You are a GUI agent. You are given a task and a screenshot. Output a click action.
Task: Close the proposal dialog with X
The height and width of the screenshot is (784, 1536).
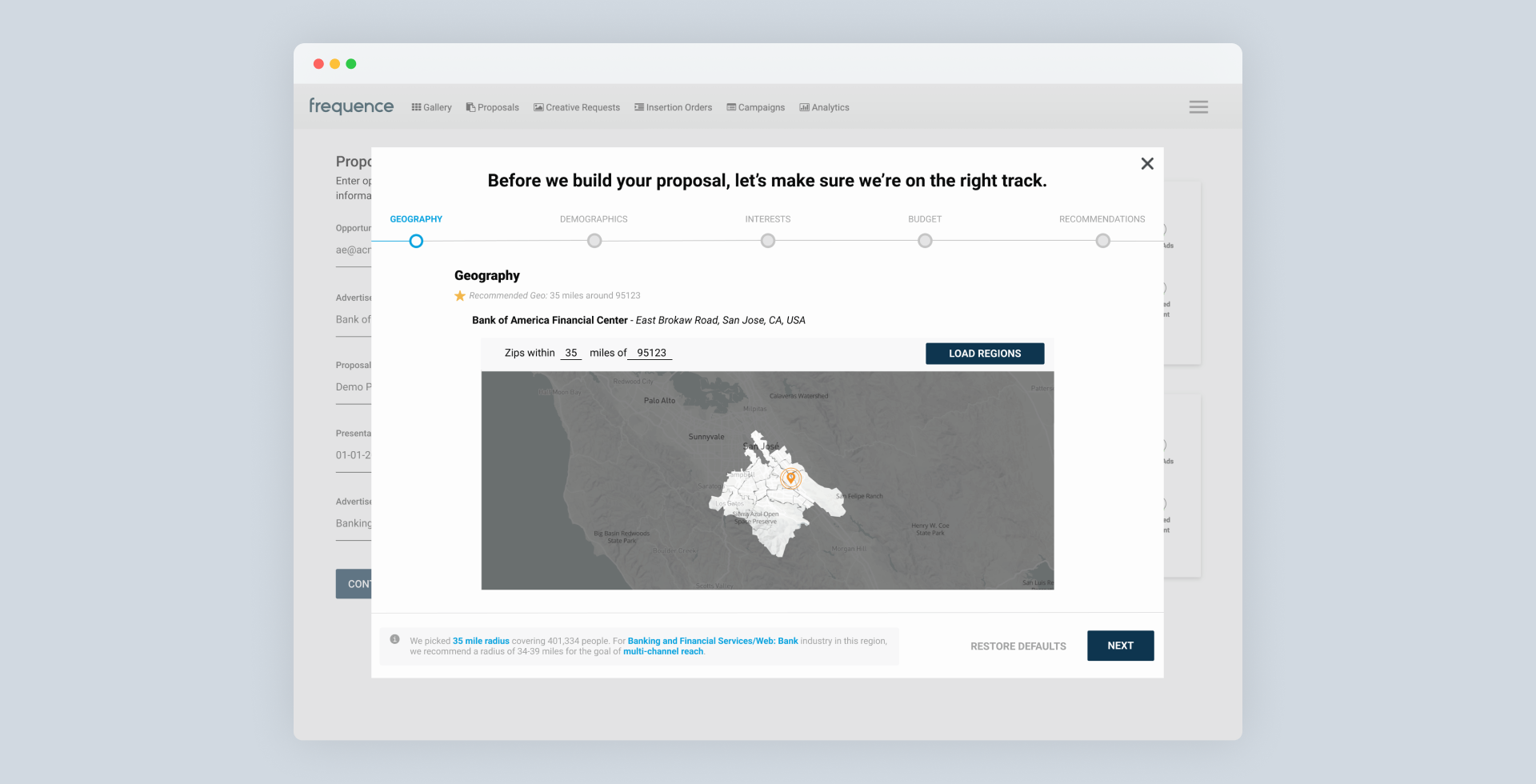(1147, 163)
